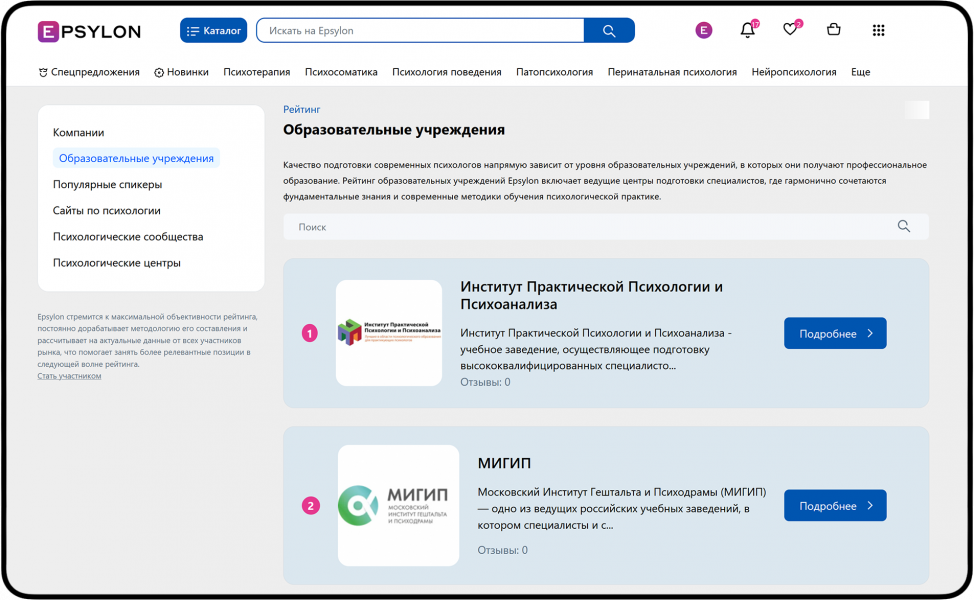Open the Каталог menu button
This screenshot has height=600, width=974.
point(214,30)
